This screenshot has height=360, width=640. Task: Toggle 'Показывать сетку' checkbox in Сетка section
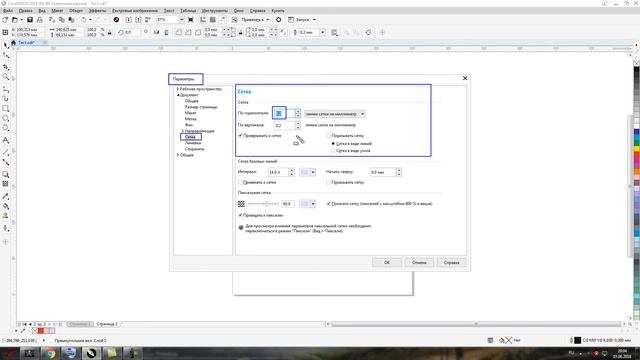click(x=329, y=136)
